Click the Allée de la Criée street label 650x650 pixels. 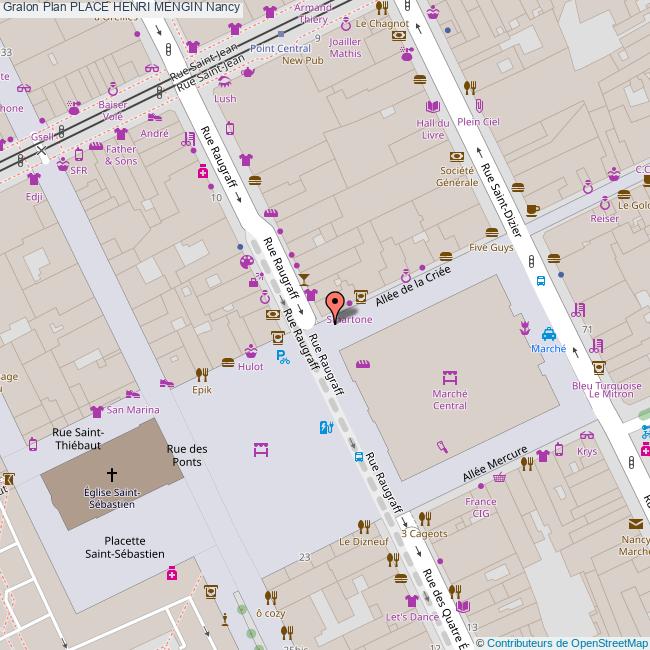pos(413,285)
